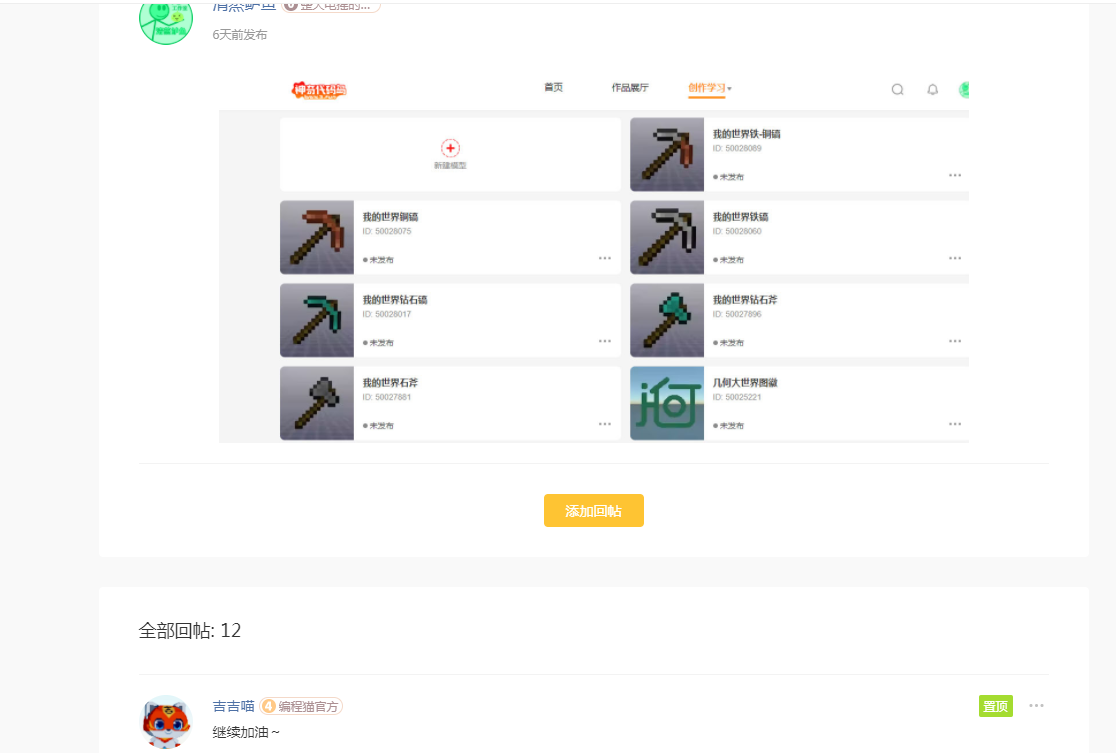
Task: Open the three-dot menu on the 我的世界钻石镐 card
Action: (x=605, y=341)
